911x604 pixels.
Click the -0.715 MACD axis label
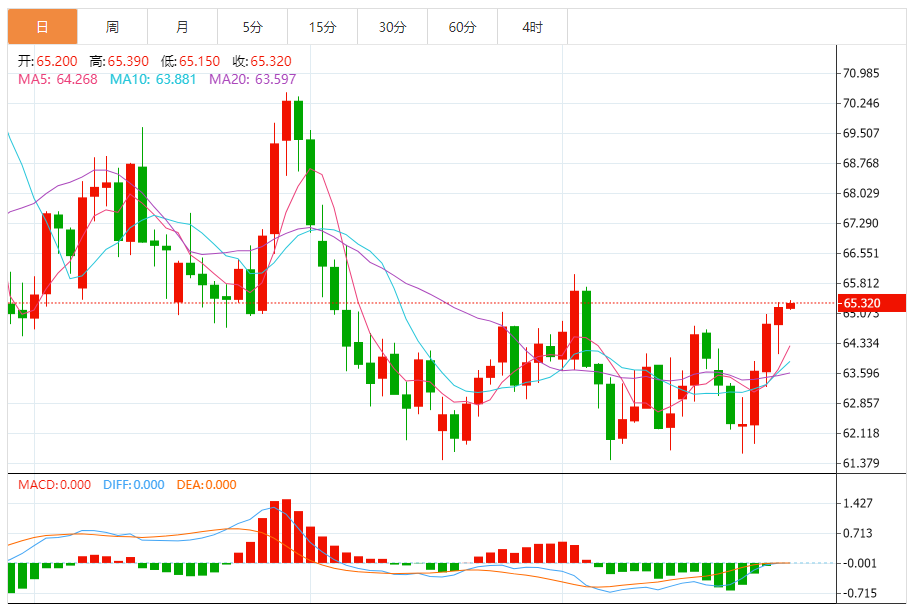860,594
